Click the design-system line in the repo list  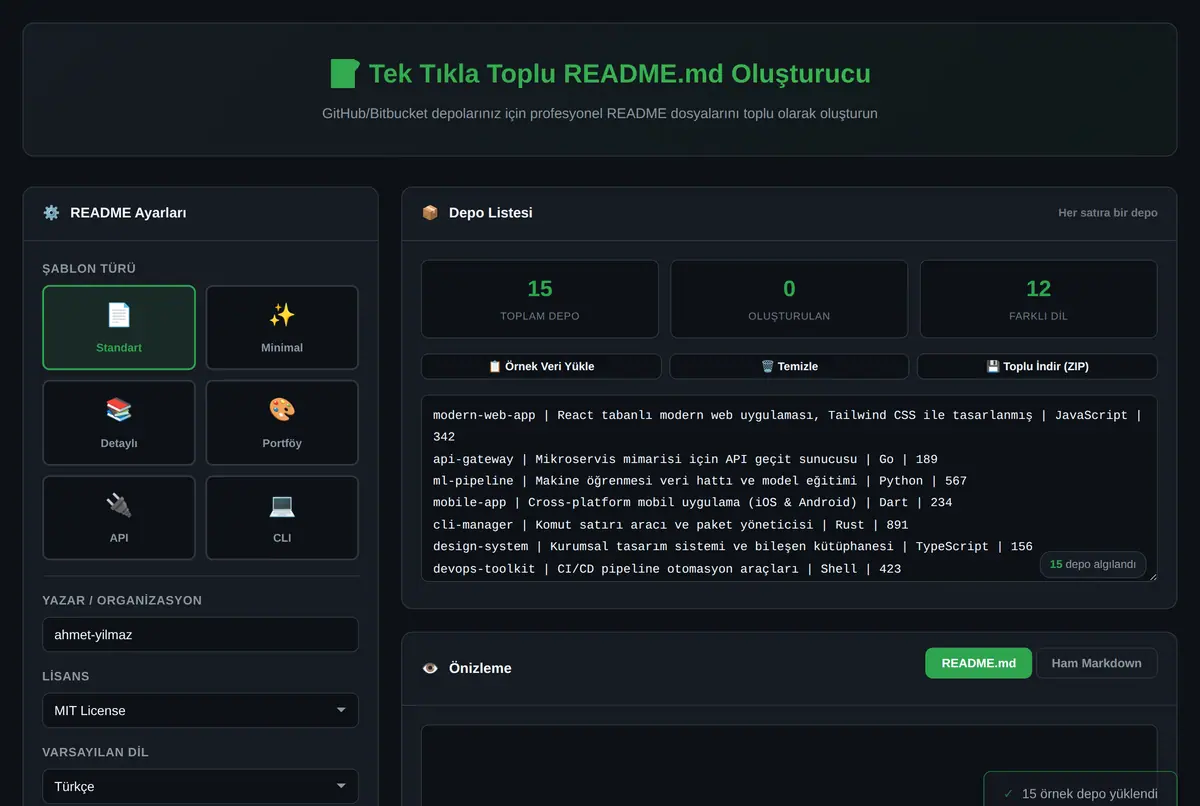click(x=733, y=547)
